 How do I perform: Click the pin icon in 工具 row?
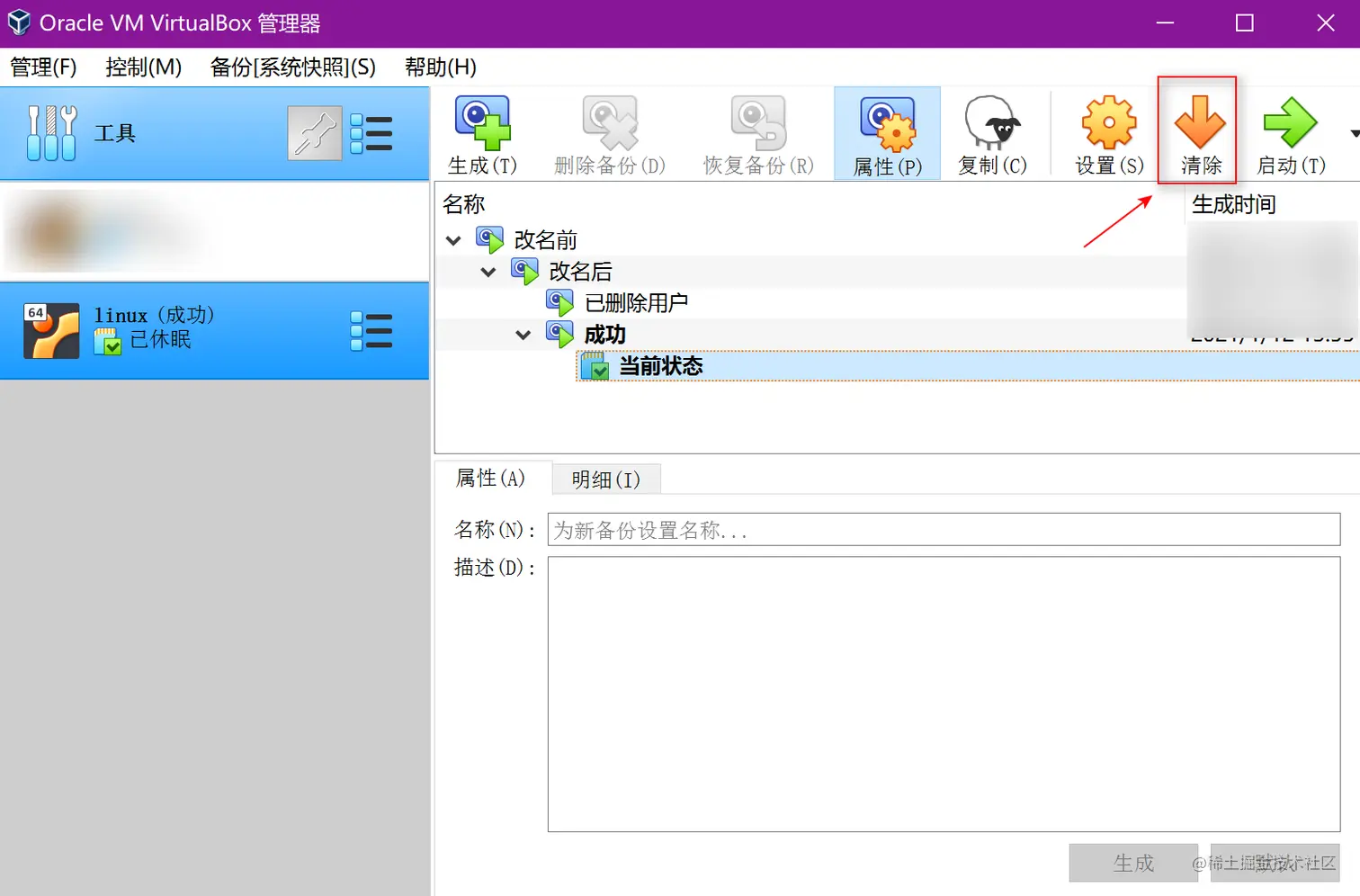315,133
